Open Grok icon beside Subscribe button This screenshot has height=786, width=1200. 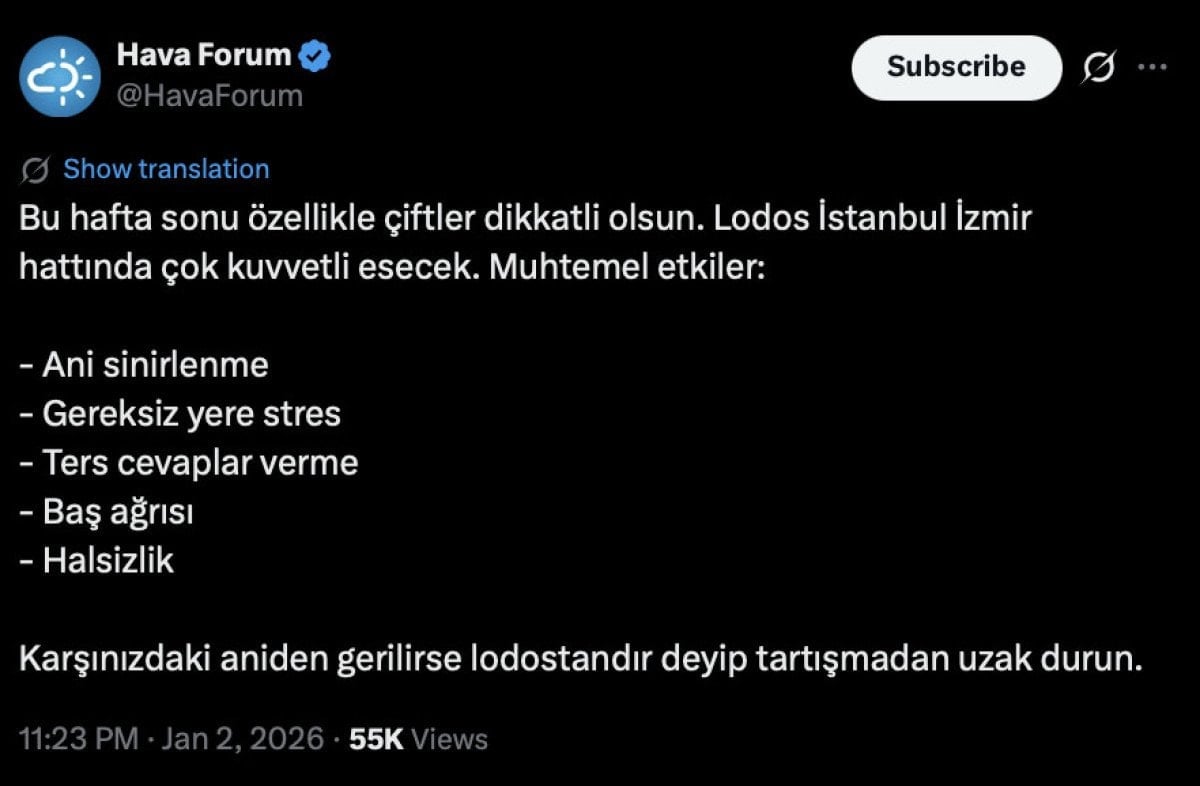pyautogui.click(x=1099, y=68)
